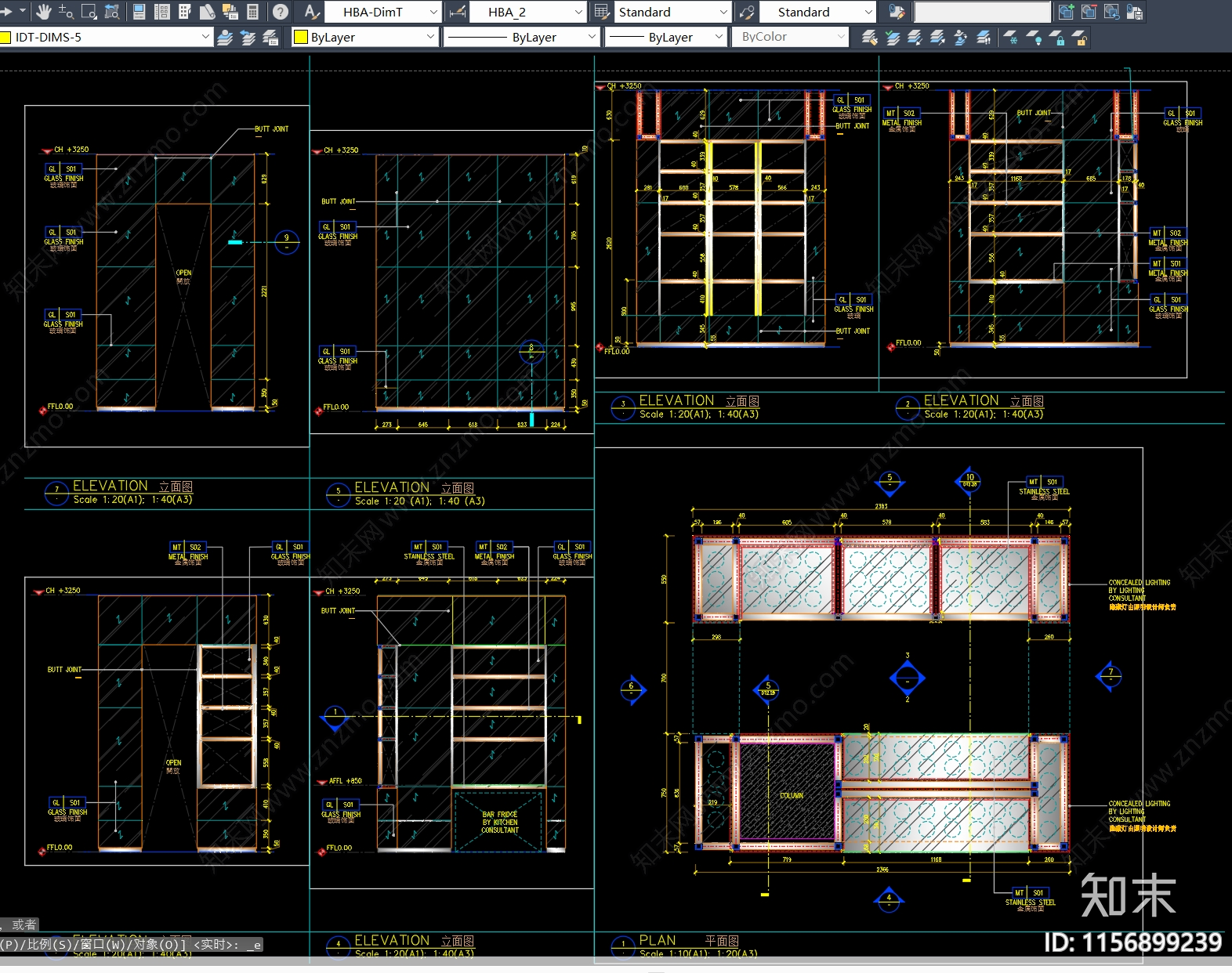Click the AFFL +850 level marker text
The height and width of the screenshot is (973, 1232).
pyautogui.click(x=345, y=781)
